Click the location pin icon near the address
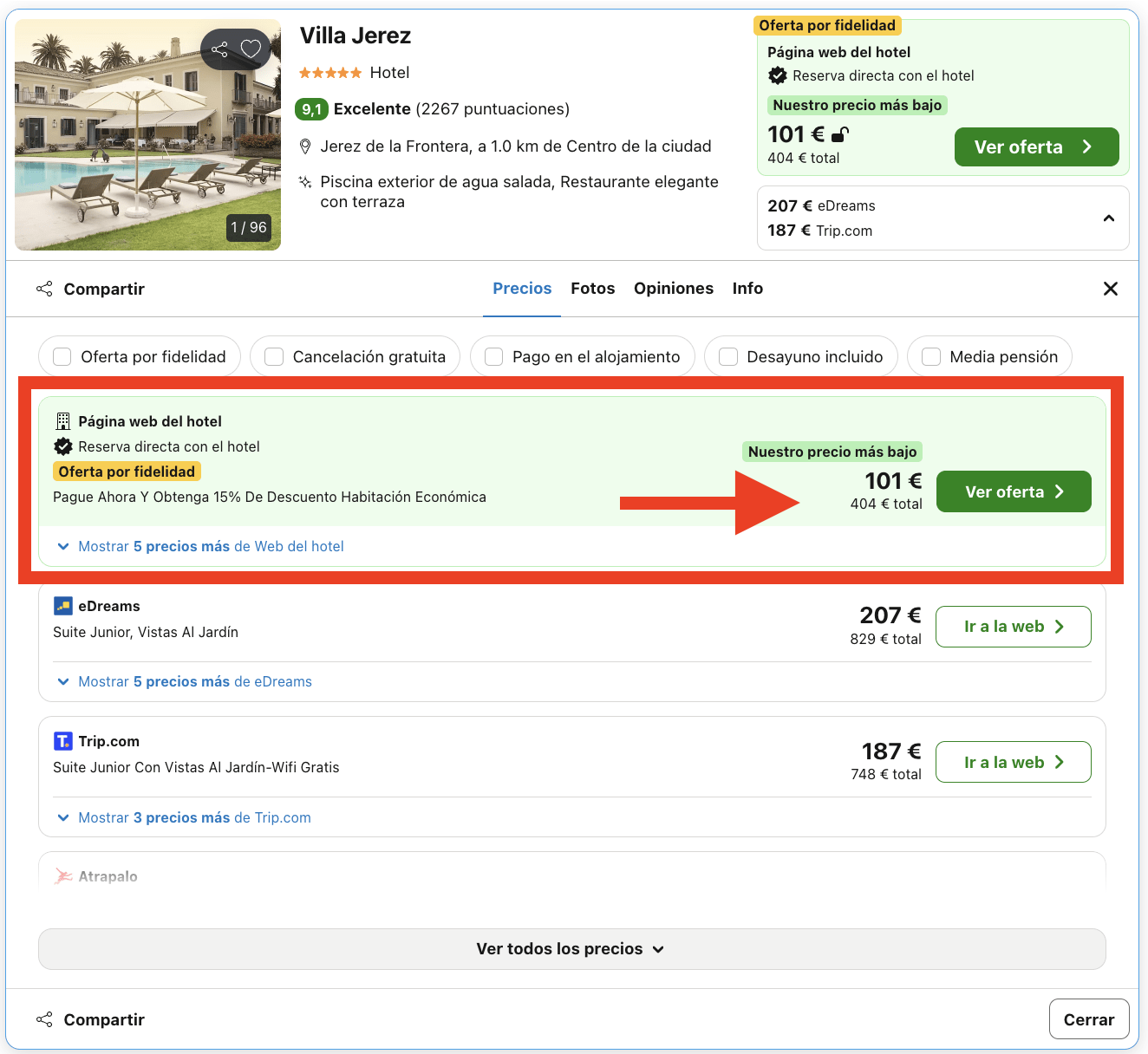The image size is (1148, 1054). (x=305, y=146)
